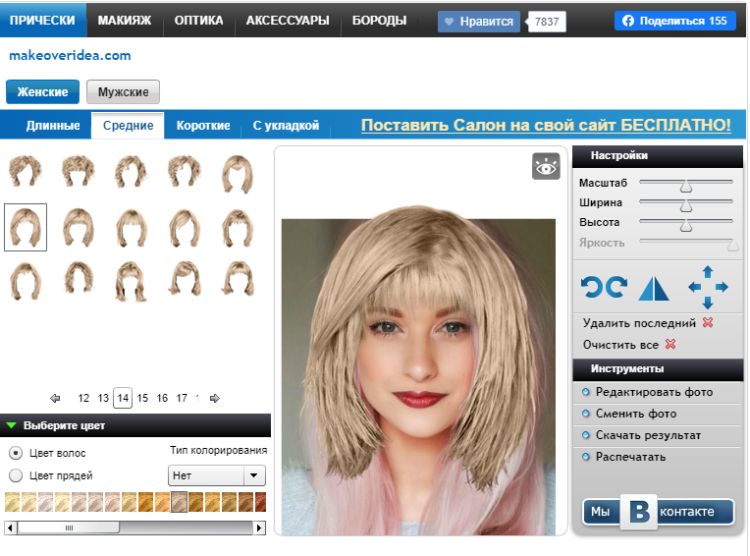This screenshot has height=556, width=750.
Task: Open the Тип колорирования dropdown
Action: pos(217,476)
